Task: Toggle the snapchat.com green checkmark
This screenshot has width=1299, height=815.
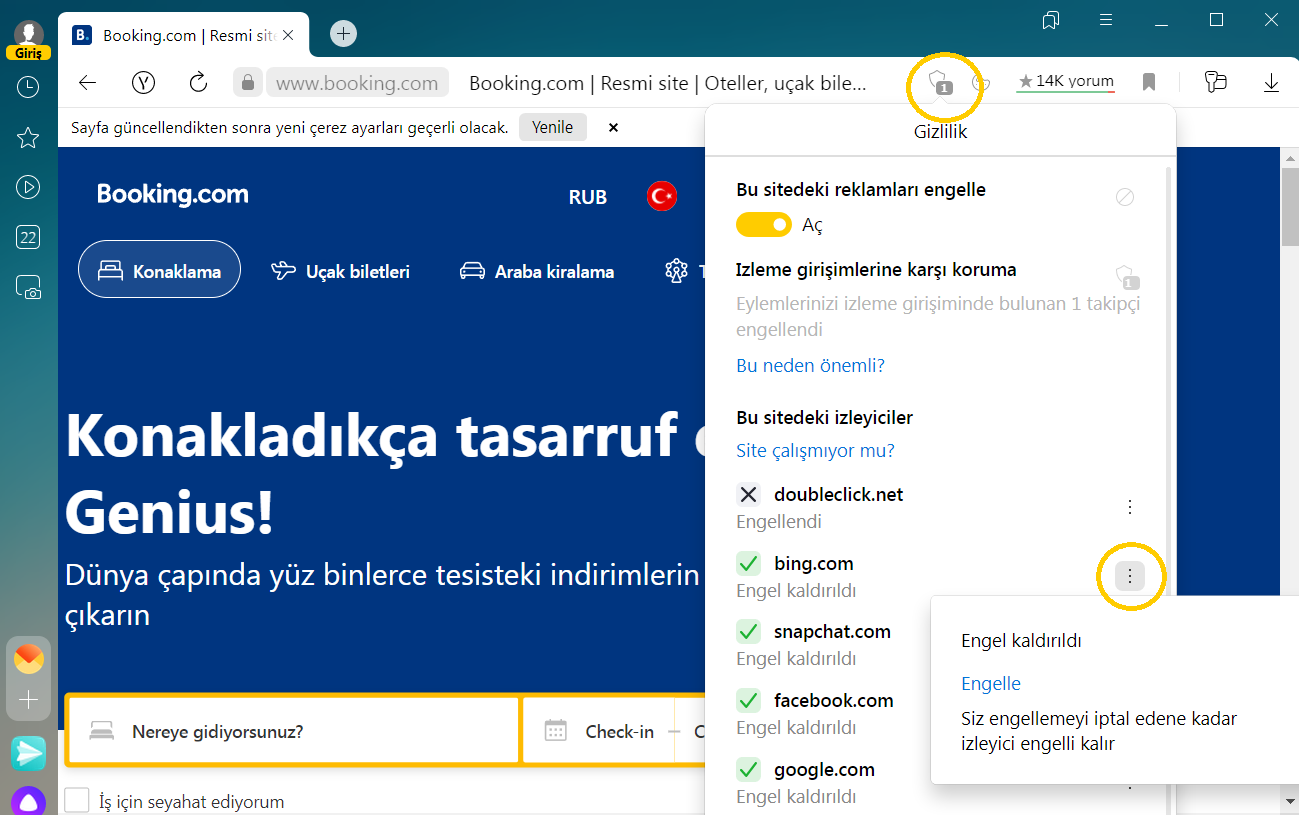Action: click(748, 631)
